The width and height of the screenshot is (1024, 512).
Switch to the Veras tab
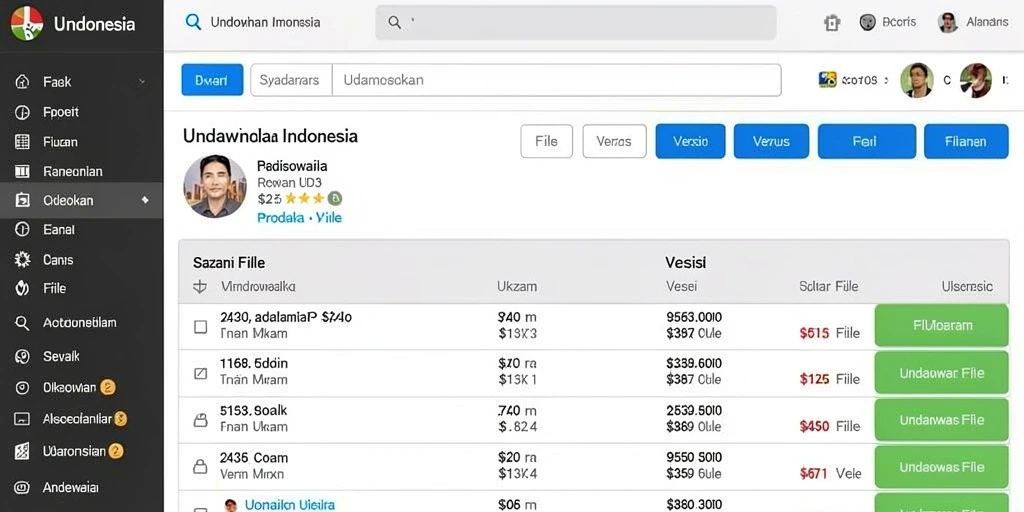615,141
